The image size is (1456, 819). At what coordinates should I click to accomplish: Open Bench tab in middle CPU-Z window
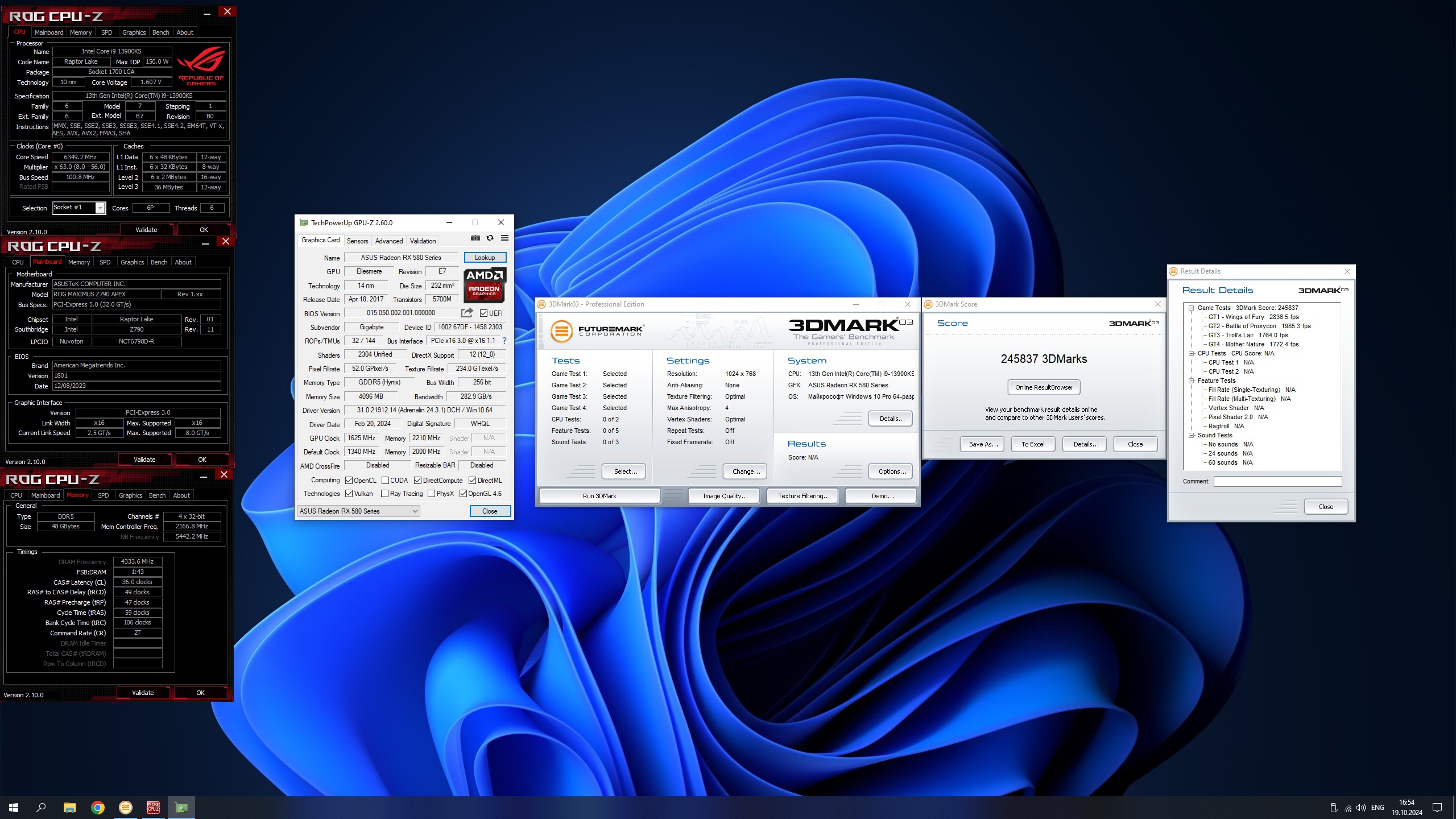point(159,262)
